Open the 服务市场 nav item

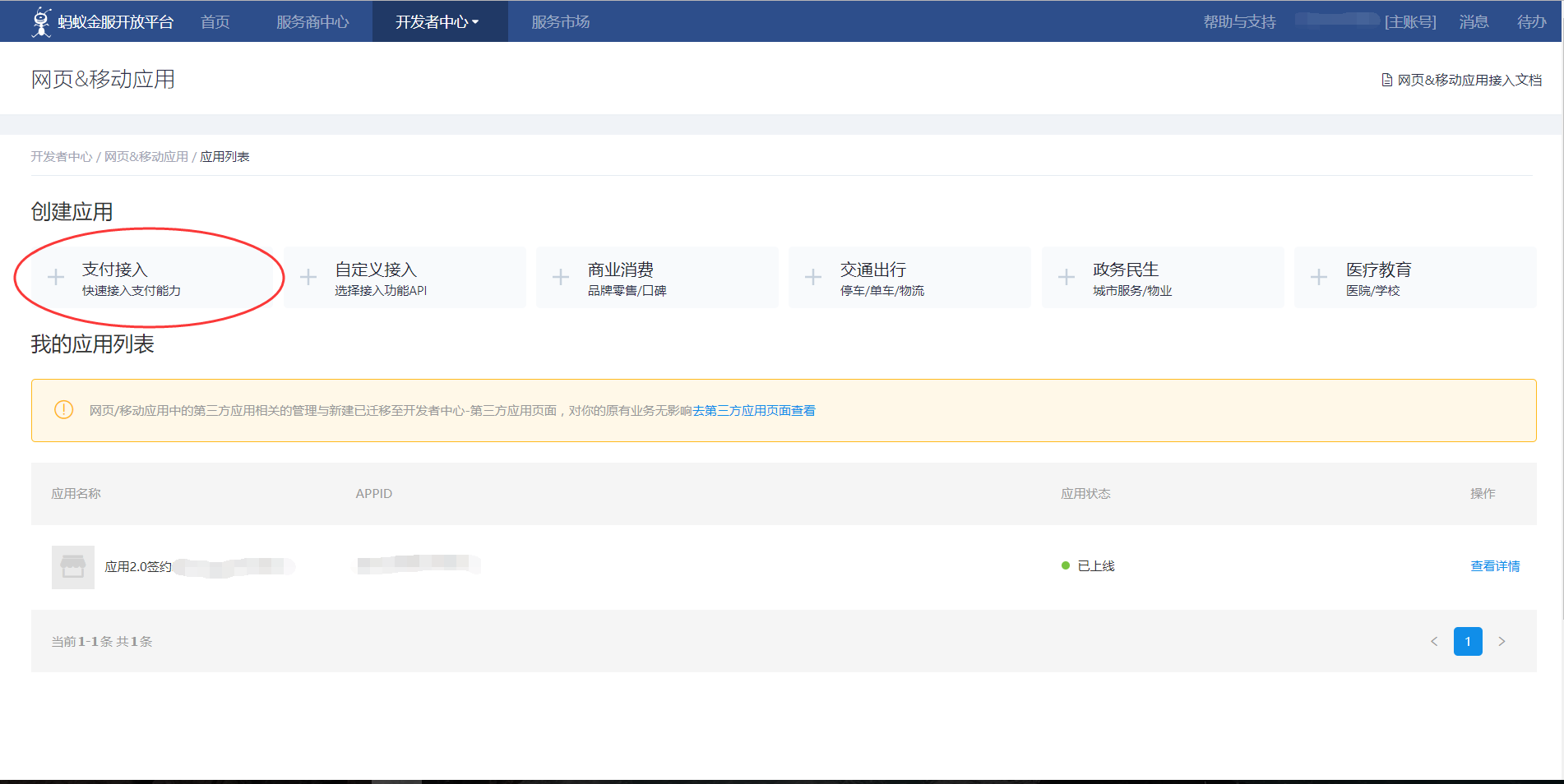click(561, 22)
